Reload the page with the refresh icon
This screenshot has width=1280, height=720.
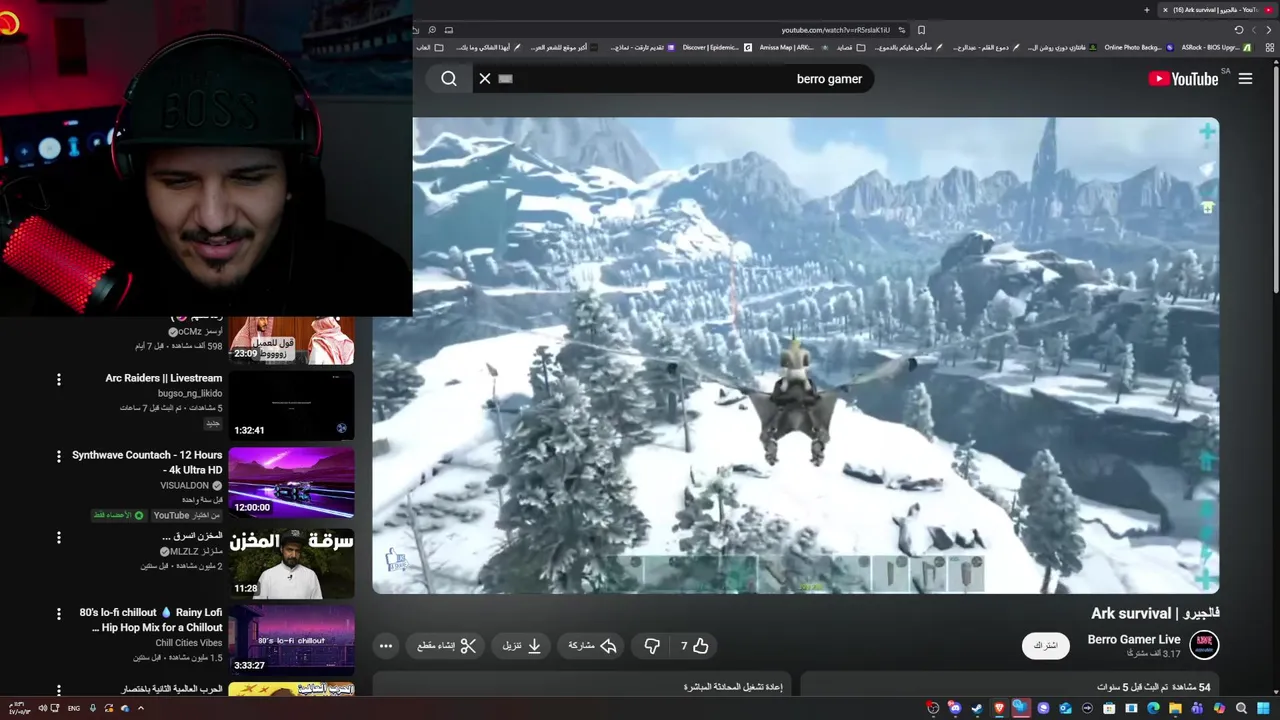1238,30
